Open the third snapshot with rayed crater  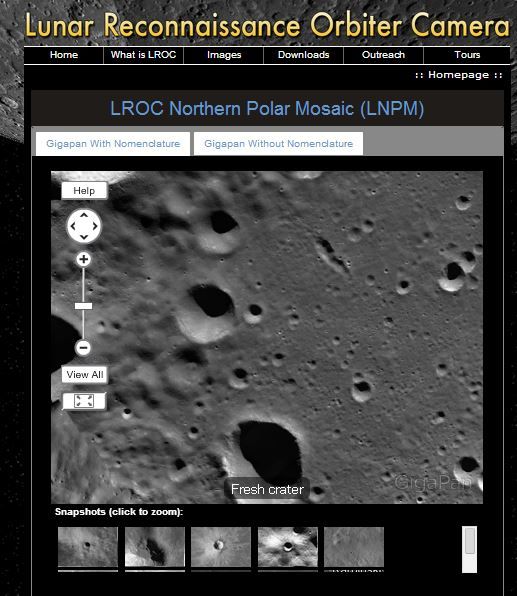(221, 547)
